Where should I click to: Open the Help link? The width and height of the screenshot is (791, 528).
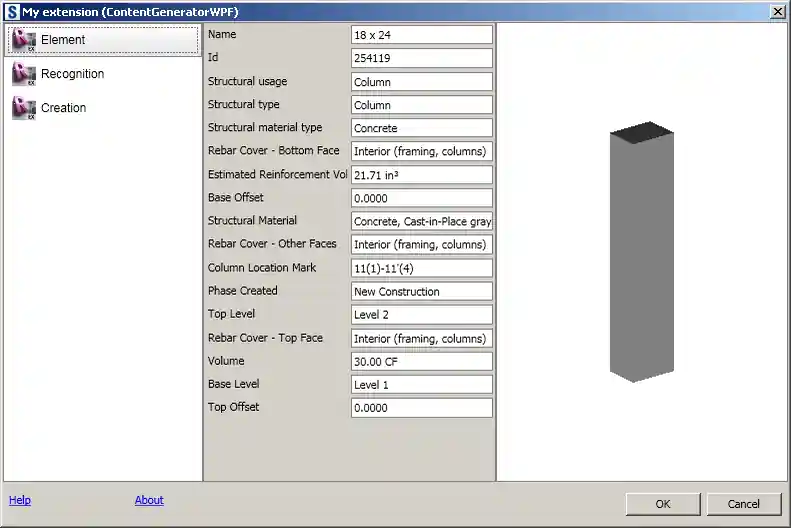pos(20,500)
